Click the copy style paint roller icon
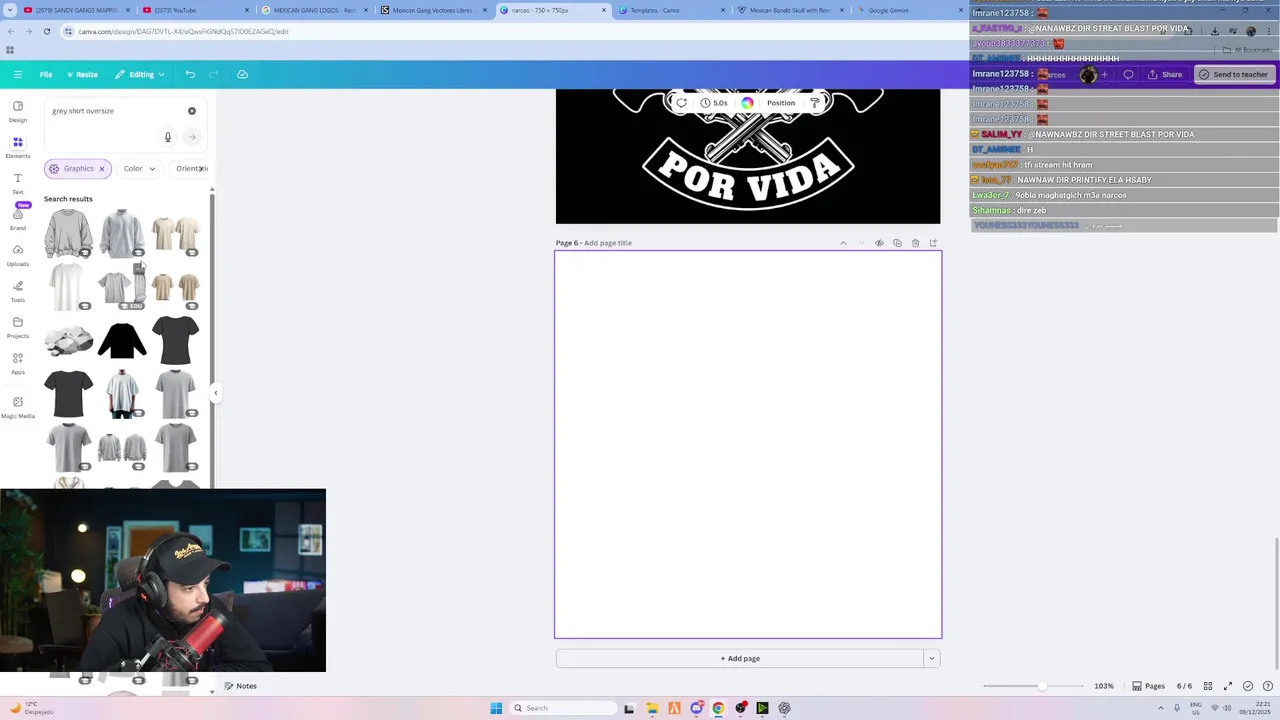This screenshot has width=1280, height=720. pos(815,103)
